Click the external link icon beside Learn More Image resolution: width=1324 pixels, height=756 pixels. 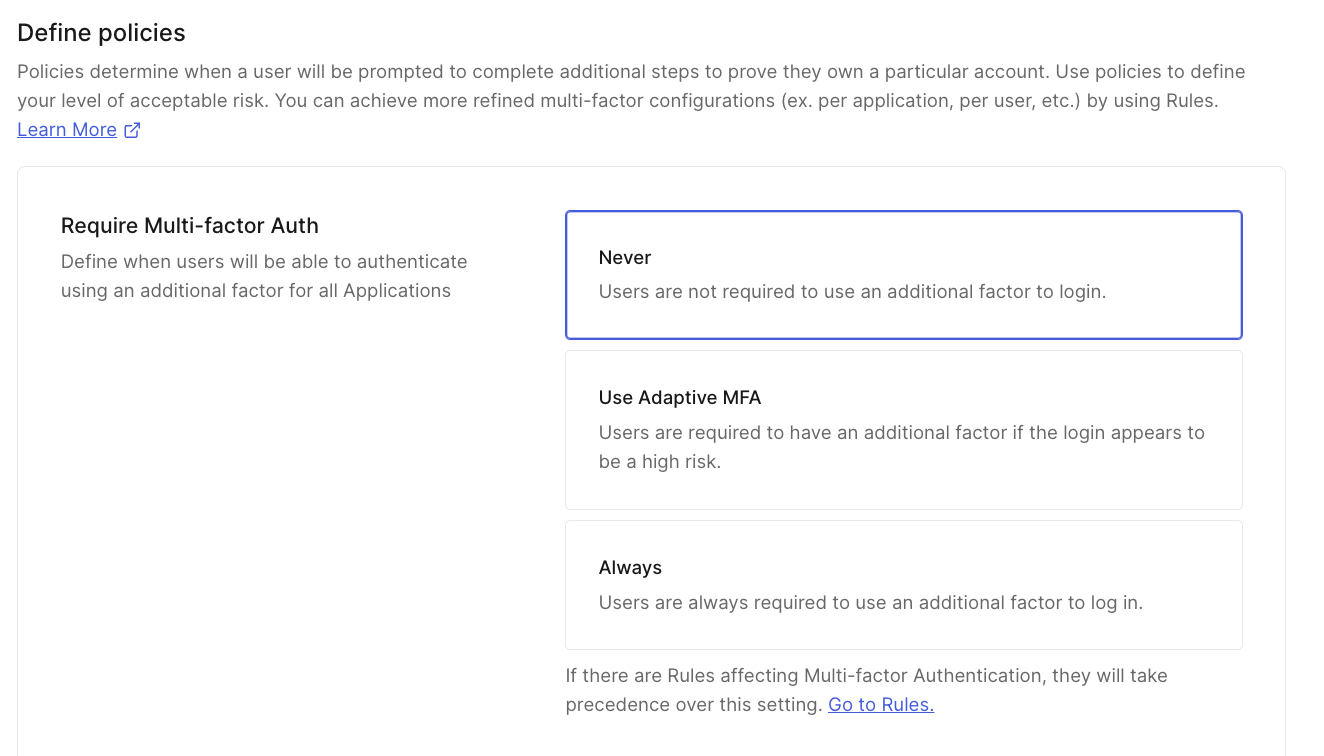click(x=132, y=130)
